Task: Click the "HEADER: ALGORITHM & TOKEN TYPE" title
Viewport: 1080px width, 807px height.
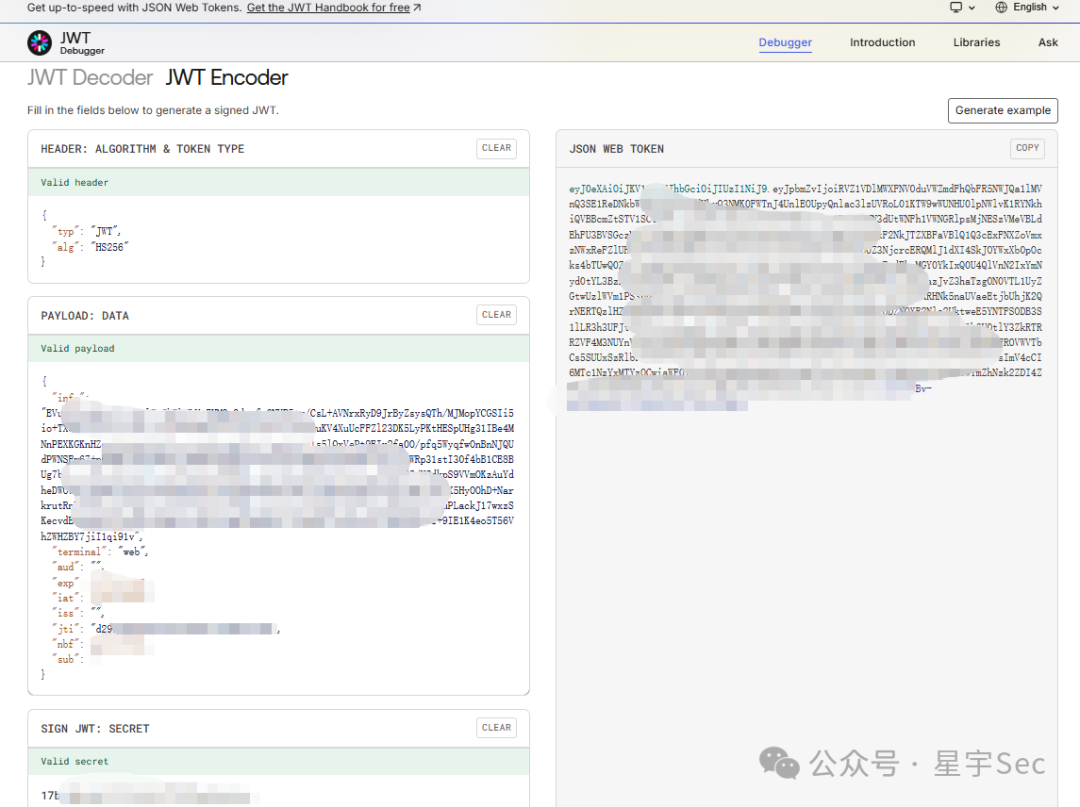Action: point(142,149)
